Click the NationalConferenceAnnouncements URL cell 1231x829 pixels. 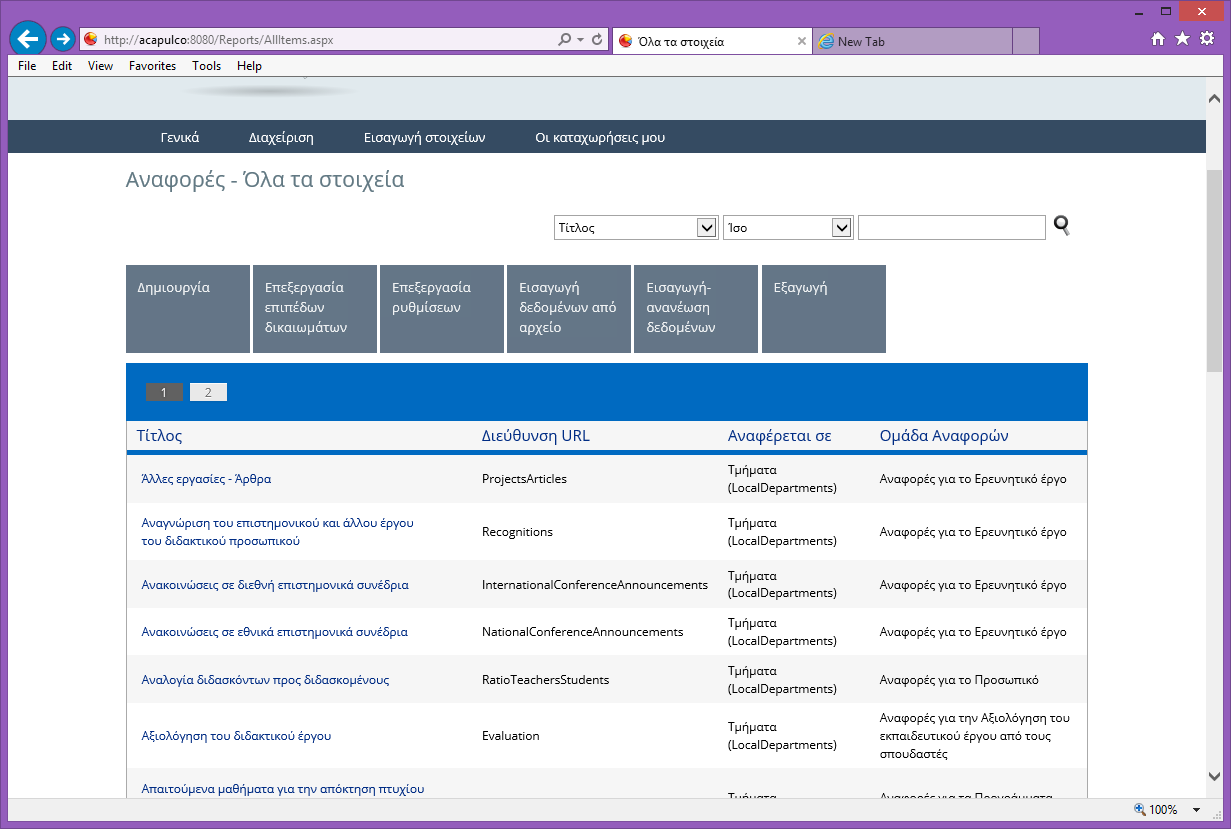[x=583, y=632]
